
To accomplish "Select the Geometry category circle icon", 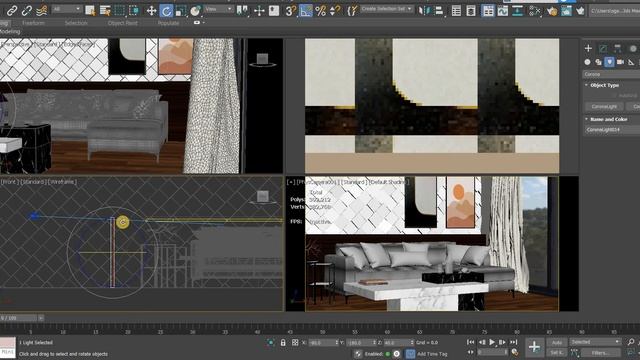I will 587,62.
